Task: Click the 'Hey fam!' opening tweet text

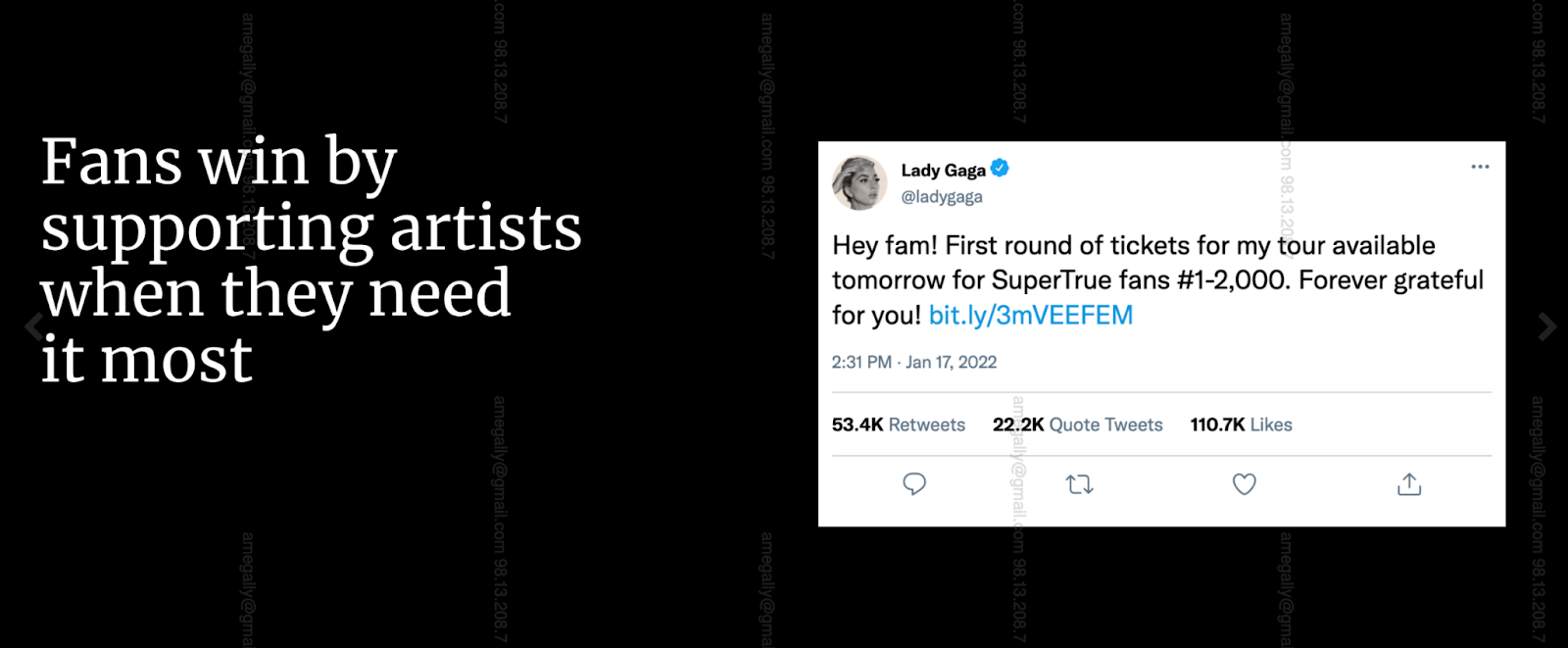Action: 885,245
